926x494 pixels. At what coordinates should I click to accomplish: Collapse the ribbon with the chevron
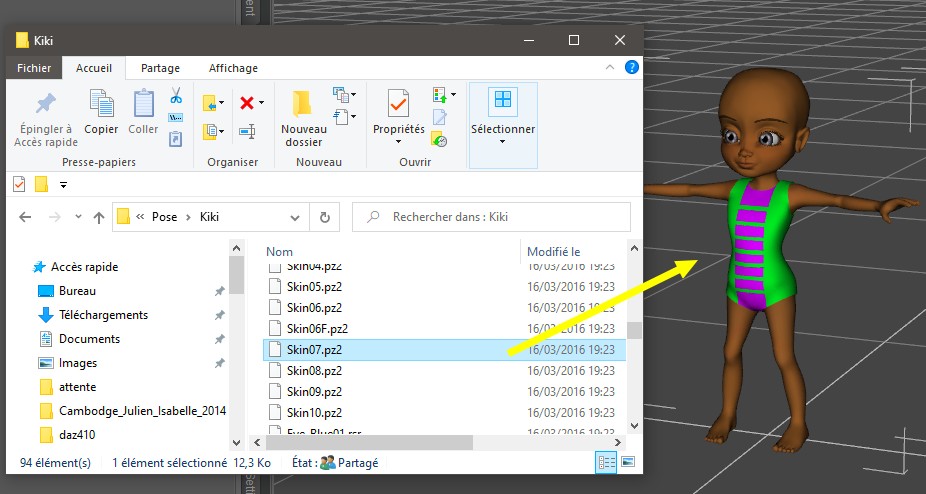(610, 67)
